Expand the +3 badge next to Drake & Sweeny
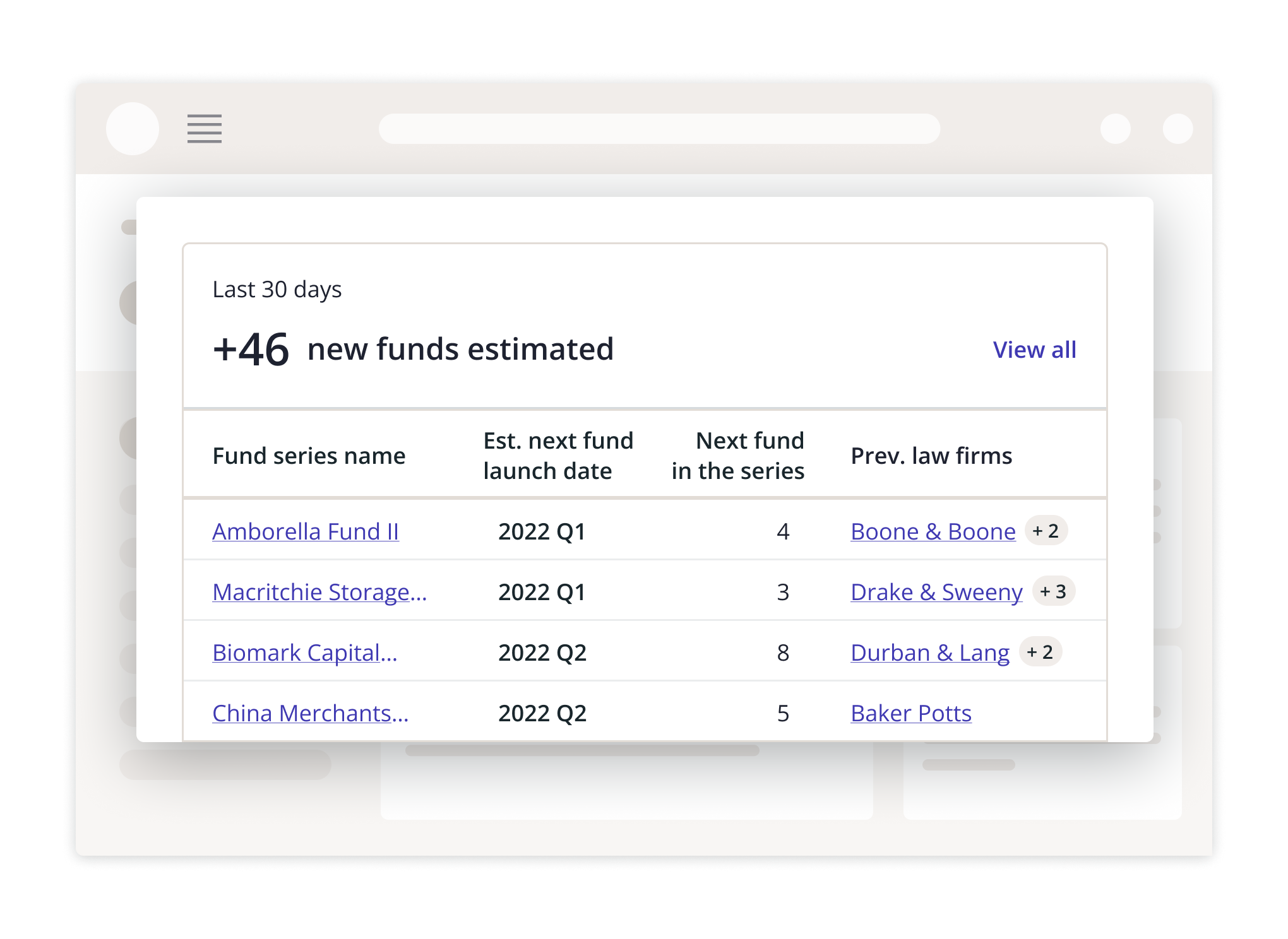 point(1052,592)
